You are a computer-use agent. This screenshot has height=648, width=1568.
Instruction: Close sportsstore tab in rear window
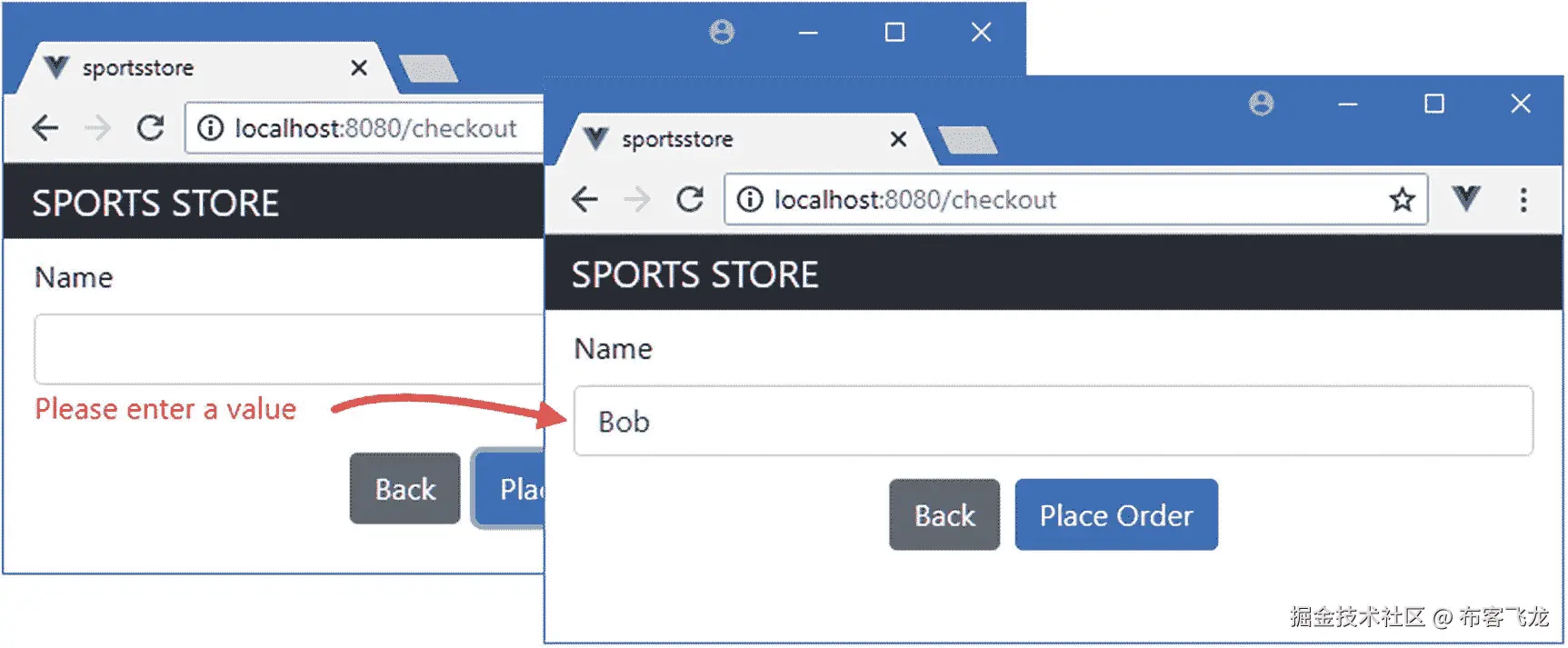point(359,68)
